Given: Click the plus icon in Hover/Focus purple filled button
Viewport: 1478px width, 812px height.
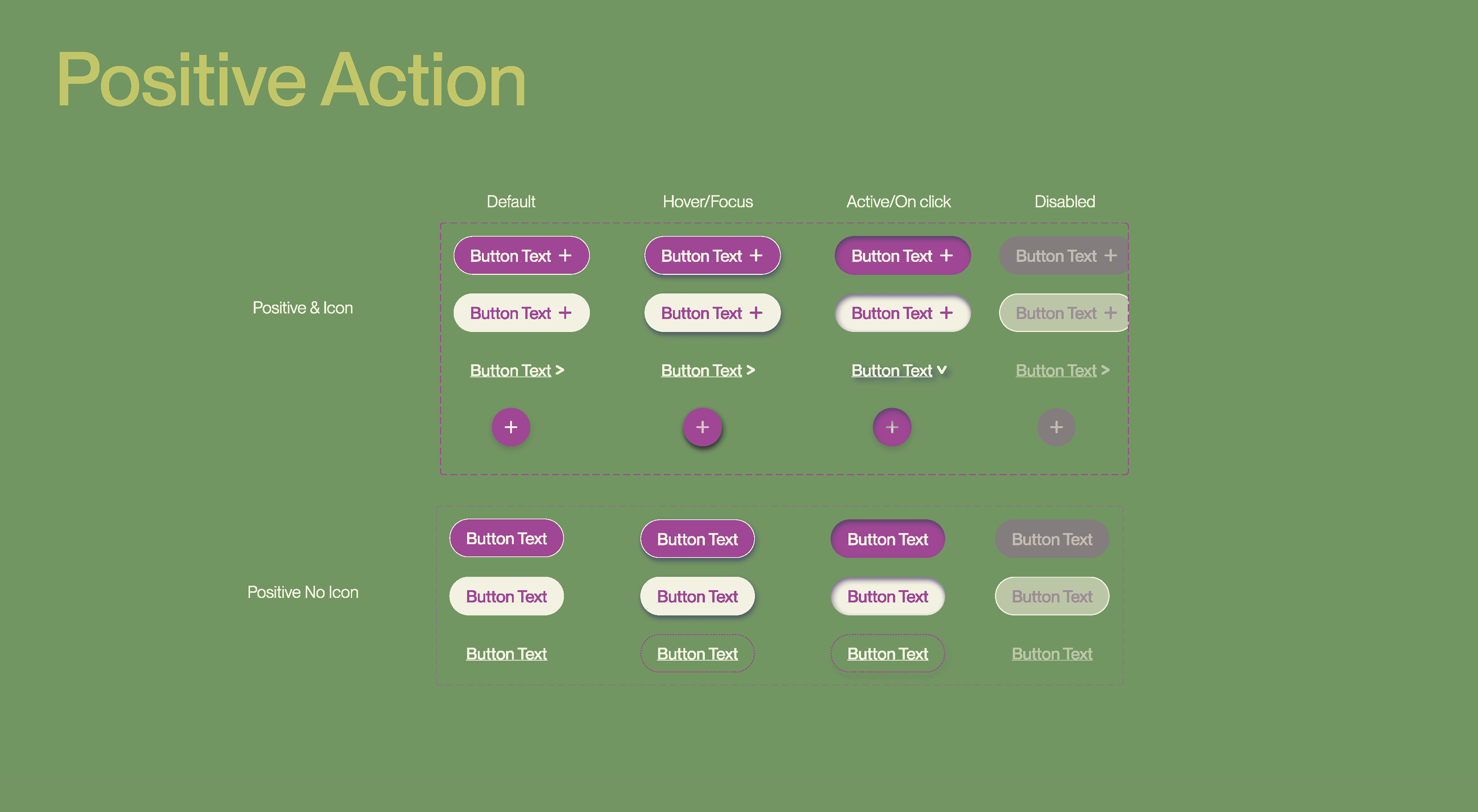Looking at the screenshot, I should click(756, 256).
